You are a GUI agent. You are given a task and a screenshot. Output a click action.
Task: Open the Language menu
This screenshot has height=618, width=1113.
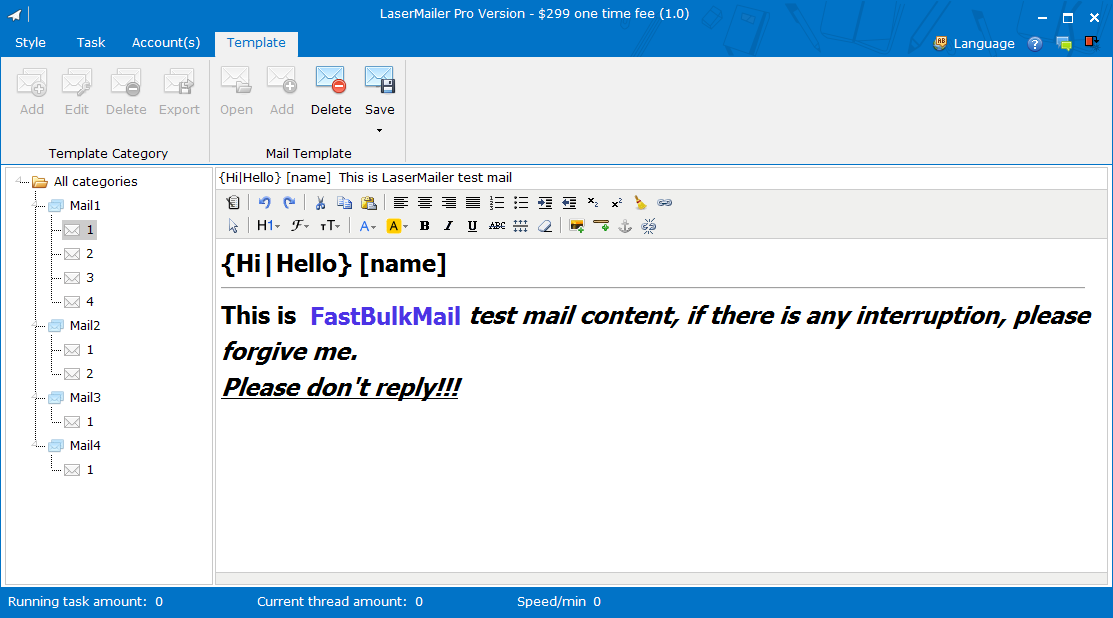tap(974, 43)
